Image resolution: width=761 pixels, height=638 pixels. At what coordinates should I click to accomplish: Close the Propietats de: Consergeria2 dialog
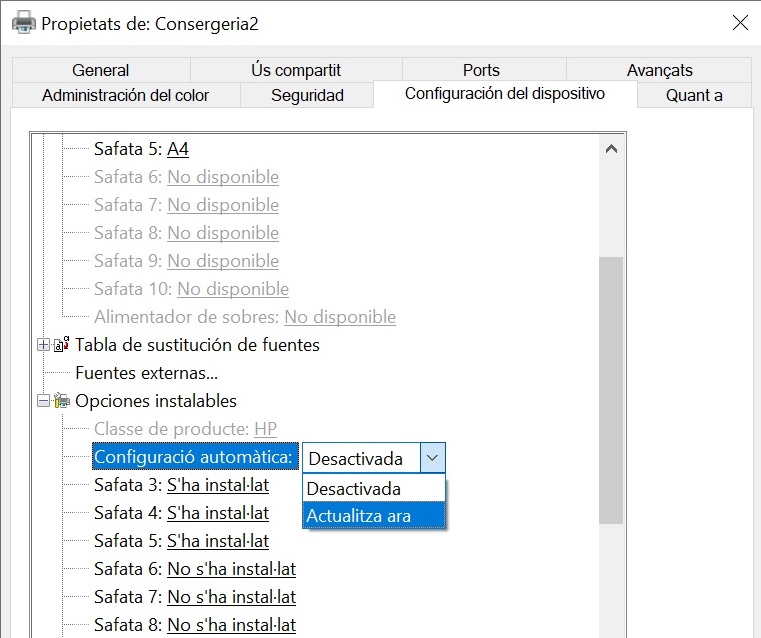pos(740,22)
